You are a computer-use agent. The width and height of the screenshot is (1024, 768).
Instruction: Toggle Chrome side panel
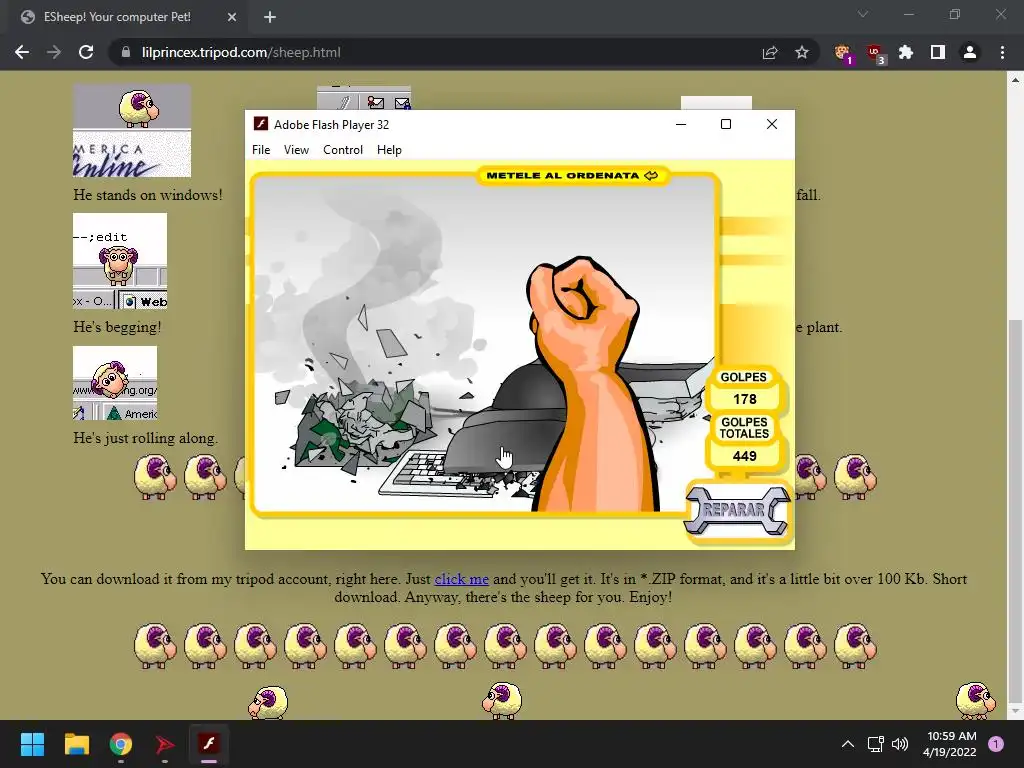(938, 52)
